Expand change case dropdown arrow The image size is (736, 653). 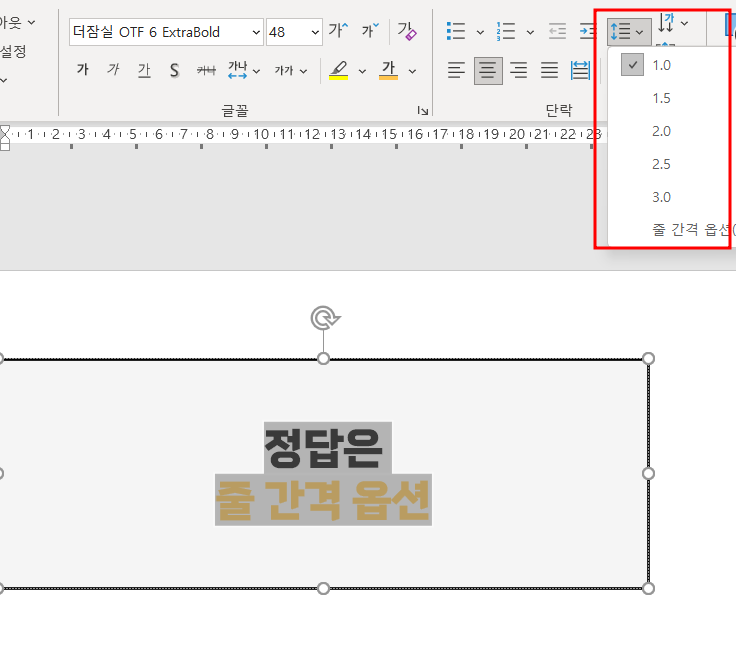[x=303, y=71]
